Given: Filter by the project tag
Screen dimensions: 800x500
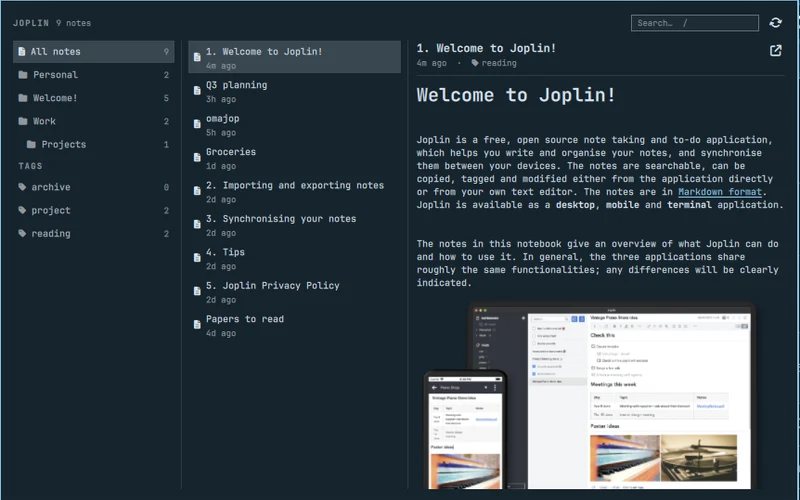Looking at the screenshot, I should 94,210.
